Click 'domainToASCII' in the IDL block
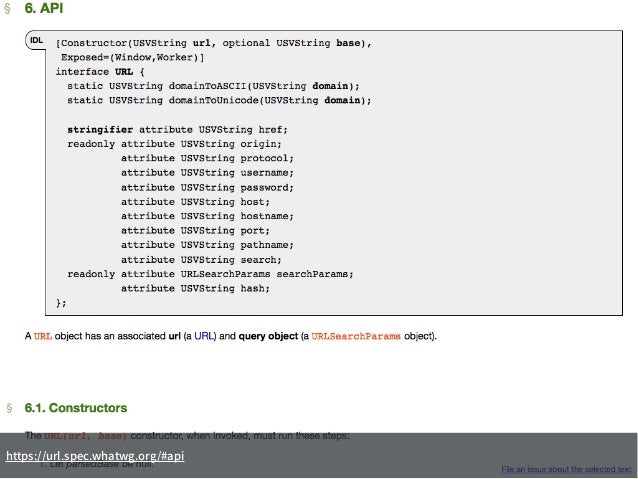This screenshot has width=638, height=479. 208,86
